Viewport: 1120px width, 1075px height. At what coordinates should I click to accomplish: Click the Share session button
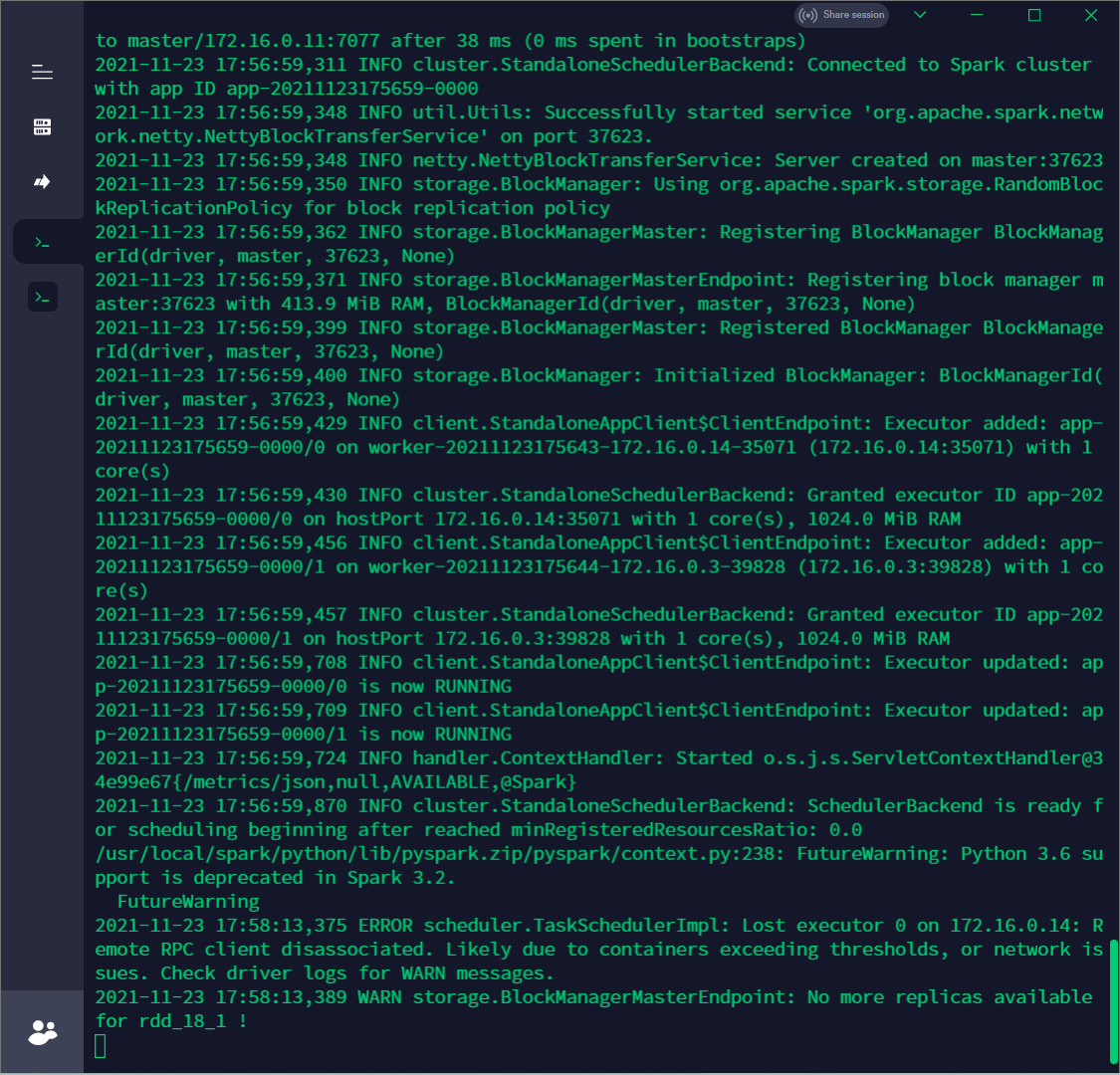(x=841, y=15)
